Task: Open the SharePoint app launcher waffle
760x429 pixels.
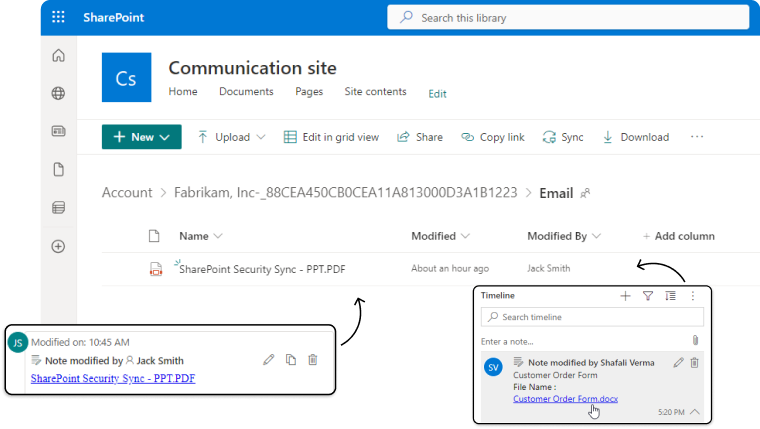Action: pyautogui.click(x=58, y=17)
